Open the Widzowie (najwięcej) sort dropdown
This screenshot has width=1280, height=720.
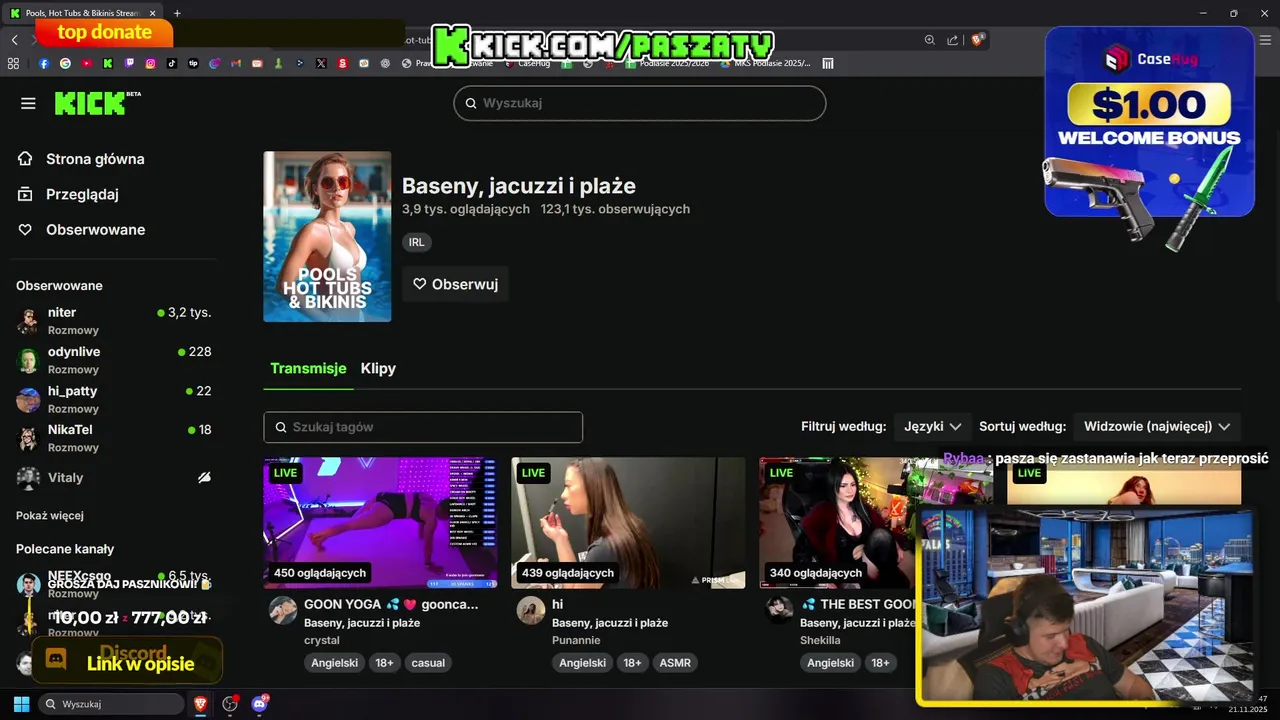1157,426
